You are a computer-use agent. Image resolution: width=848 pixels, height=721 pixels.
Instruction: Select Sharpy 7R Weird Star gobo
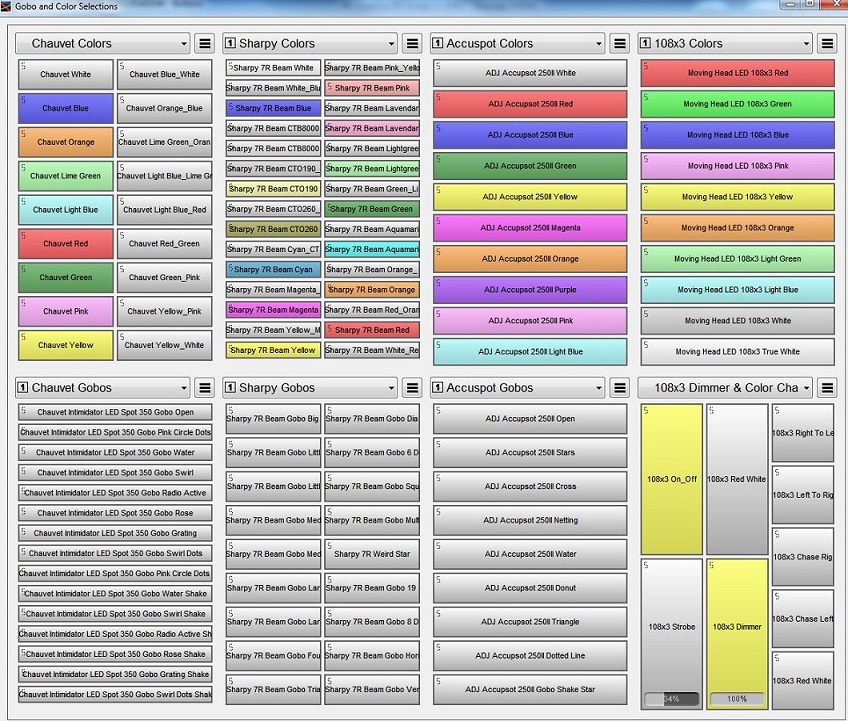[x=372, y=554]
